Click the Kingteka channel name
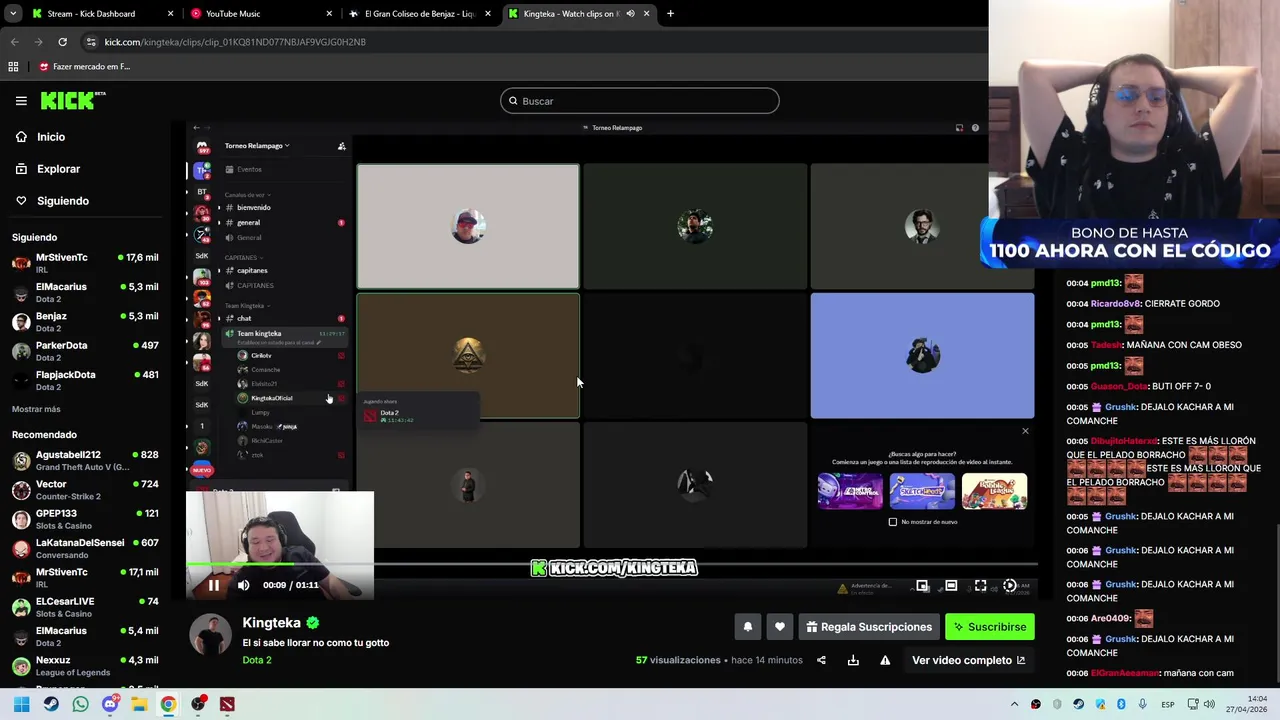The height and width of the screenshot is (720, 1280). coord(271,623)
